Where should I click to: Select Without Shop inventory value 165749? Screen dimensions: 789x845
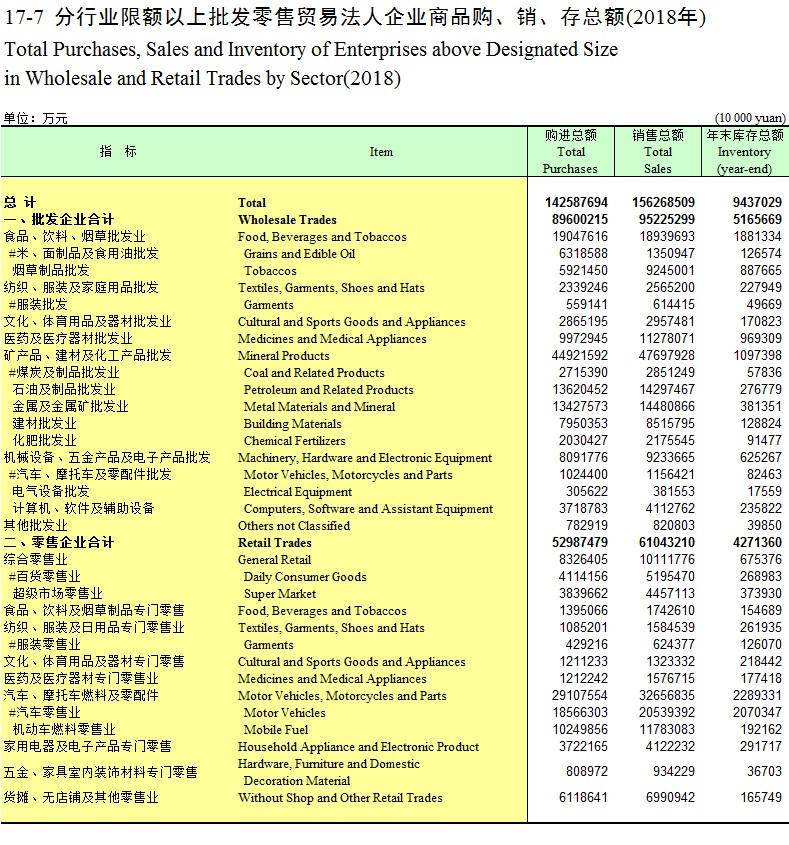(x=760, y=798)
